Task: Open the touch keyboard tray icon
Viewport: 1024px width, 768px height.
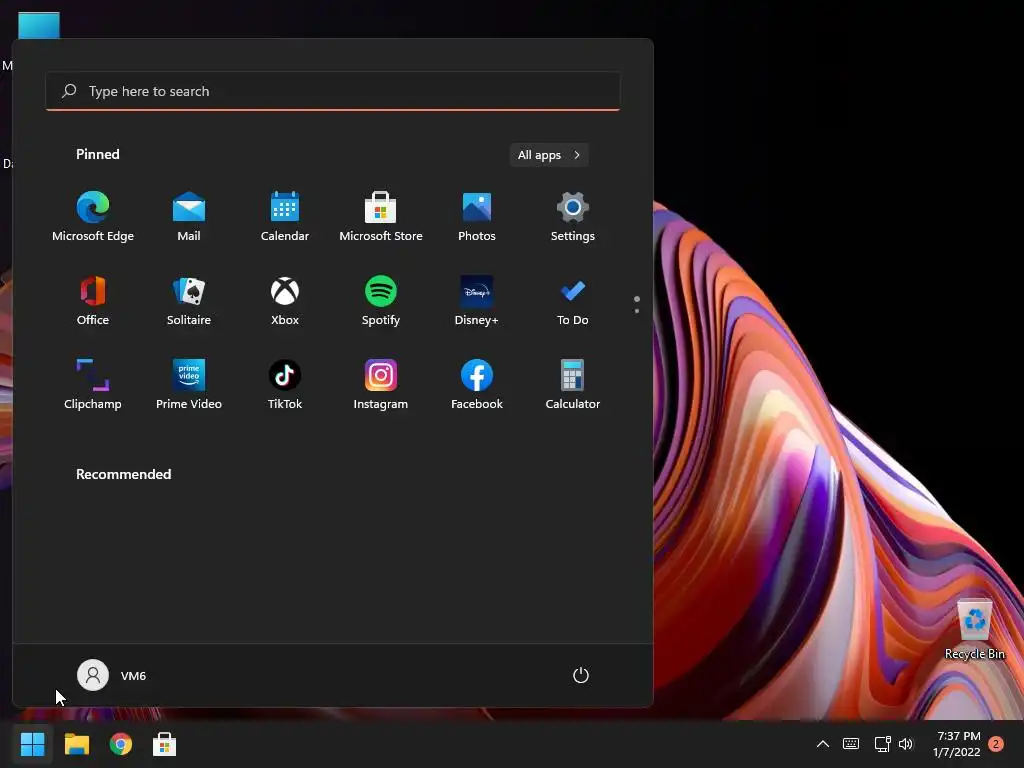Action: click(851, 744)
